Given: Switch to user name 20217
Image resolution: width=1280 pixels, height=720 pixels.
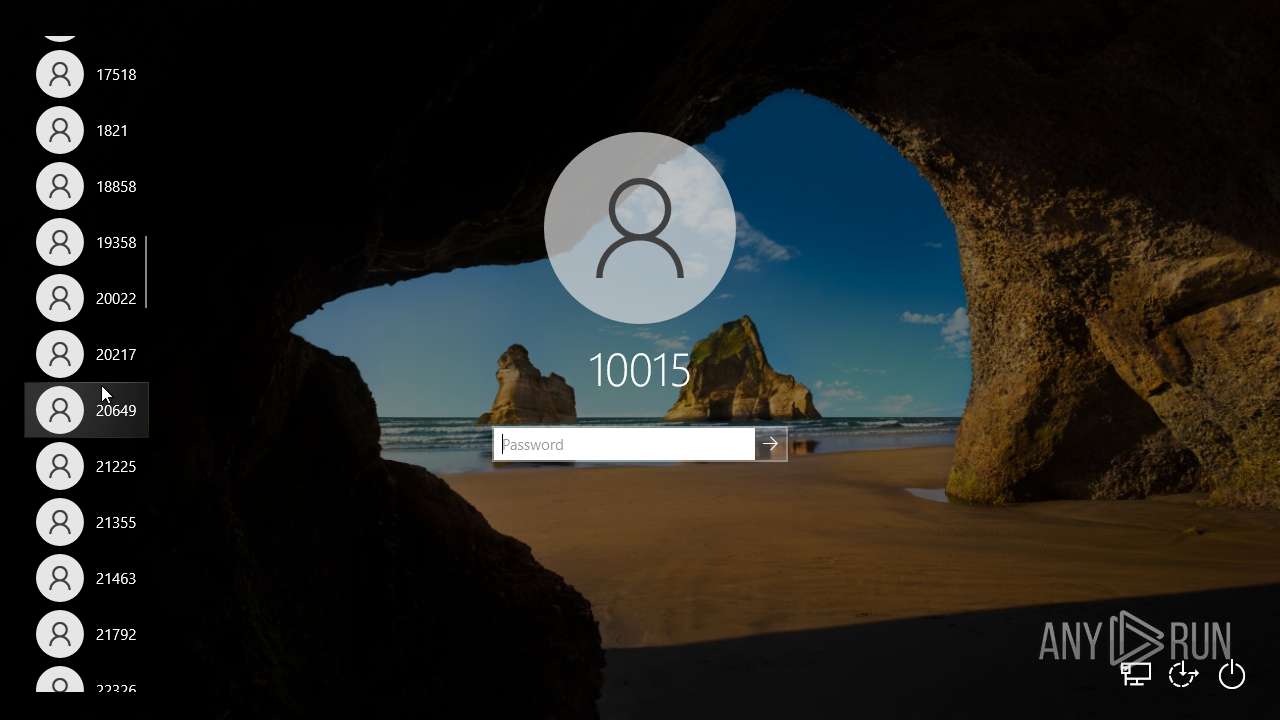Looking at the screenshot, I should (116, 355).
